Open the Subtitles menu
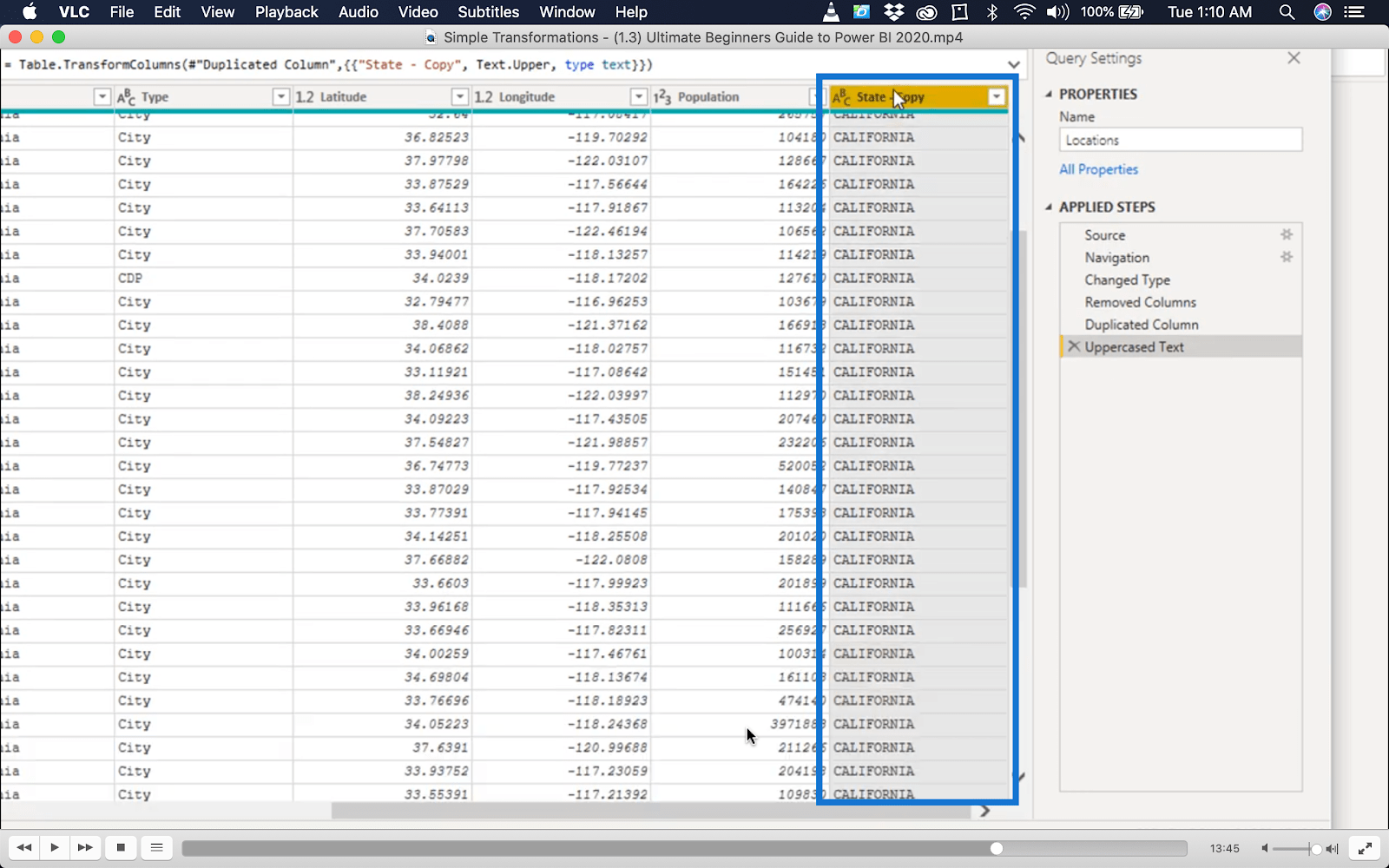1389x868 pixels. 489,12
